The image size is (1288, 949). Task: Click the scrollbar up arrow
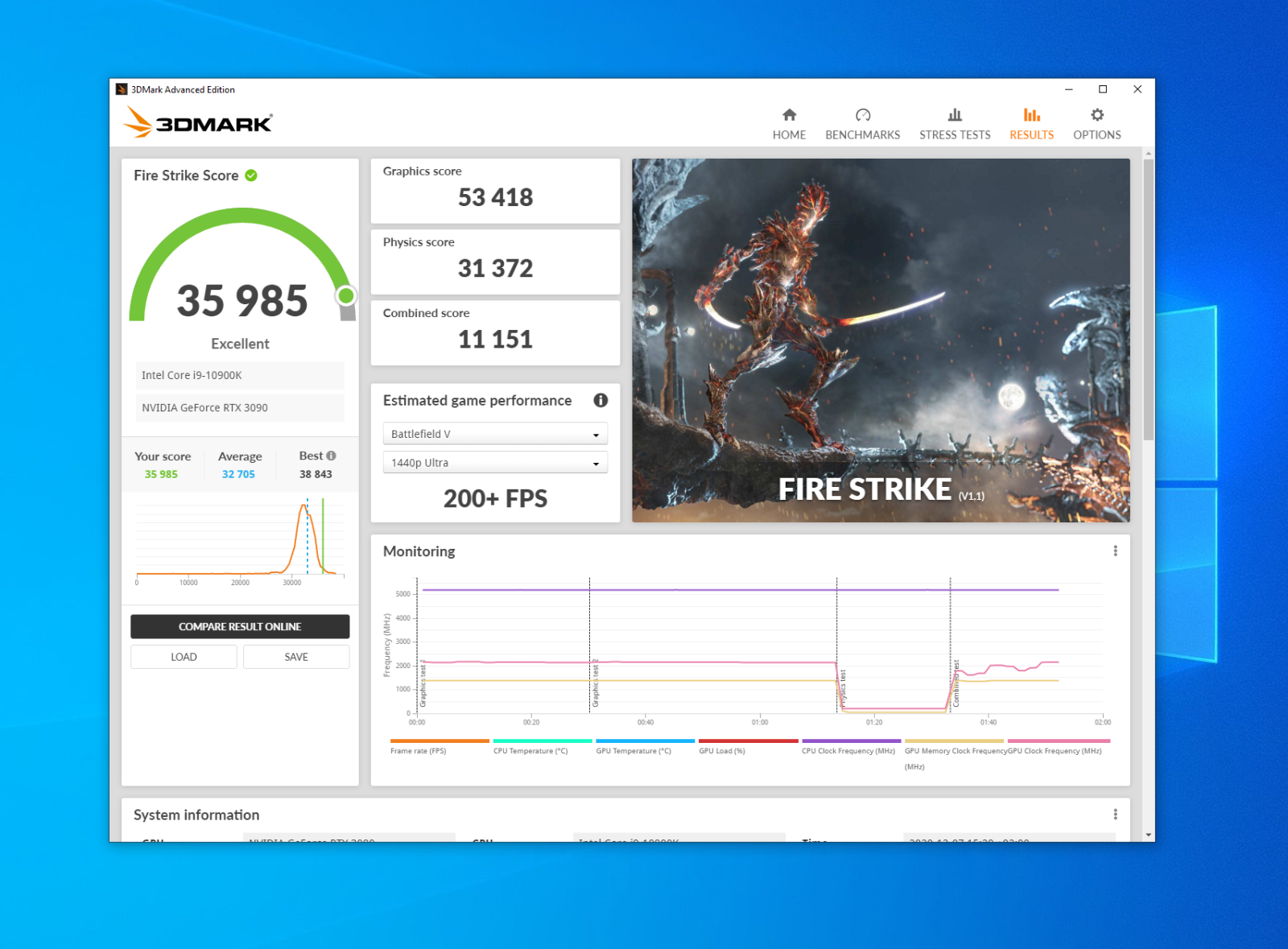coord(1149,153)
